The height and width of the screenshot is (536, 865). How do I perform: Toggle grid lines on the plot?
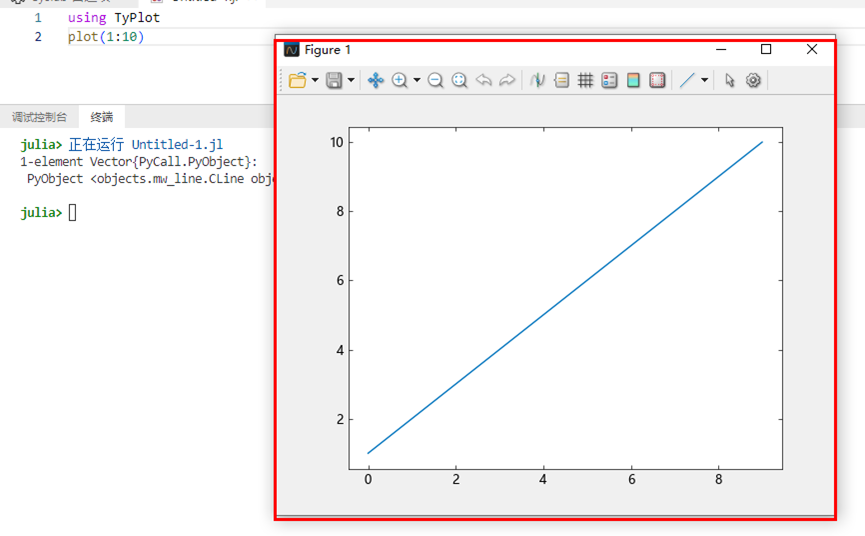point(585,81)
